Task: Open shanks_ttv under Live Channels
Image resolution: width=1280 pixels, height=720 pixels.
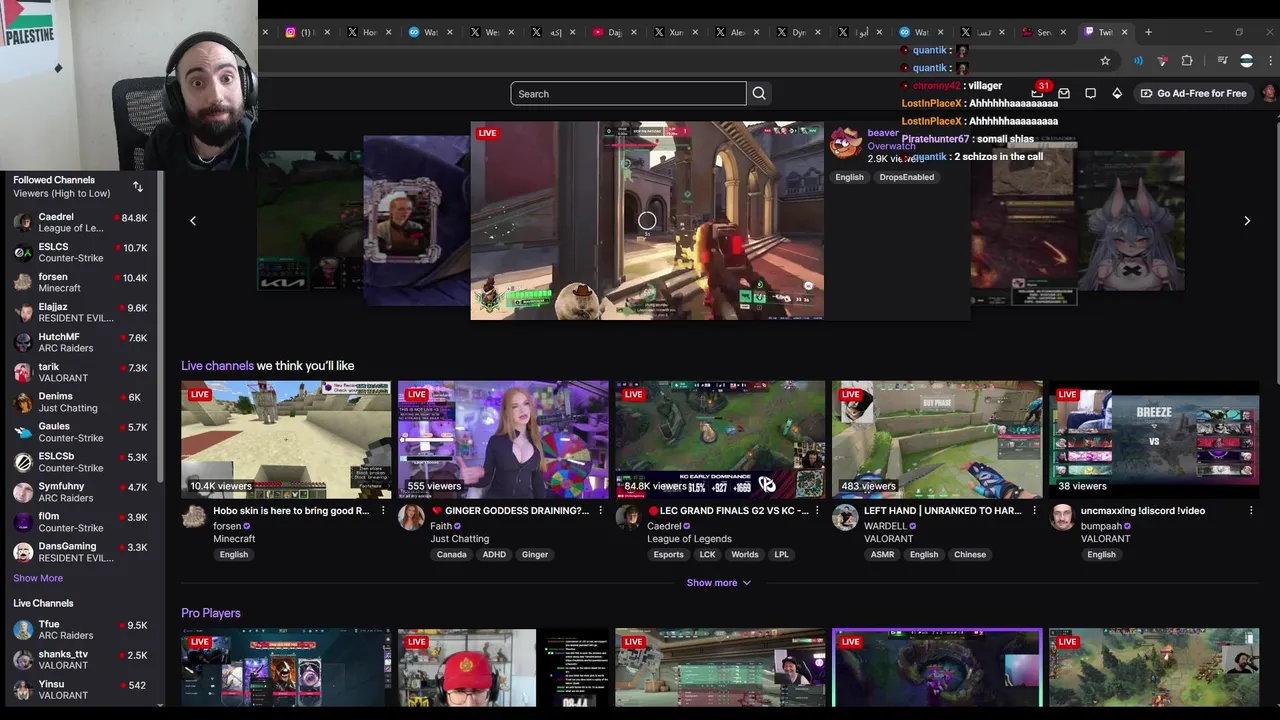Action: point(80,660)
